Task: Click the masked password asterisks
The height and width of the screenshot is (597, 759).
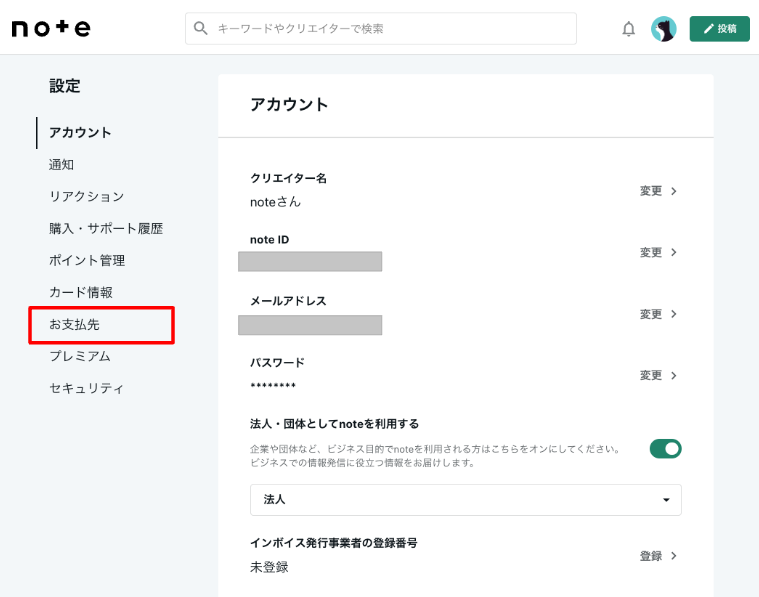Action: pyautogui.click(x=273, y=386)
